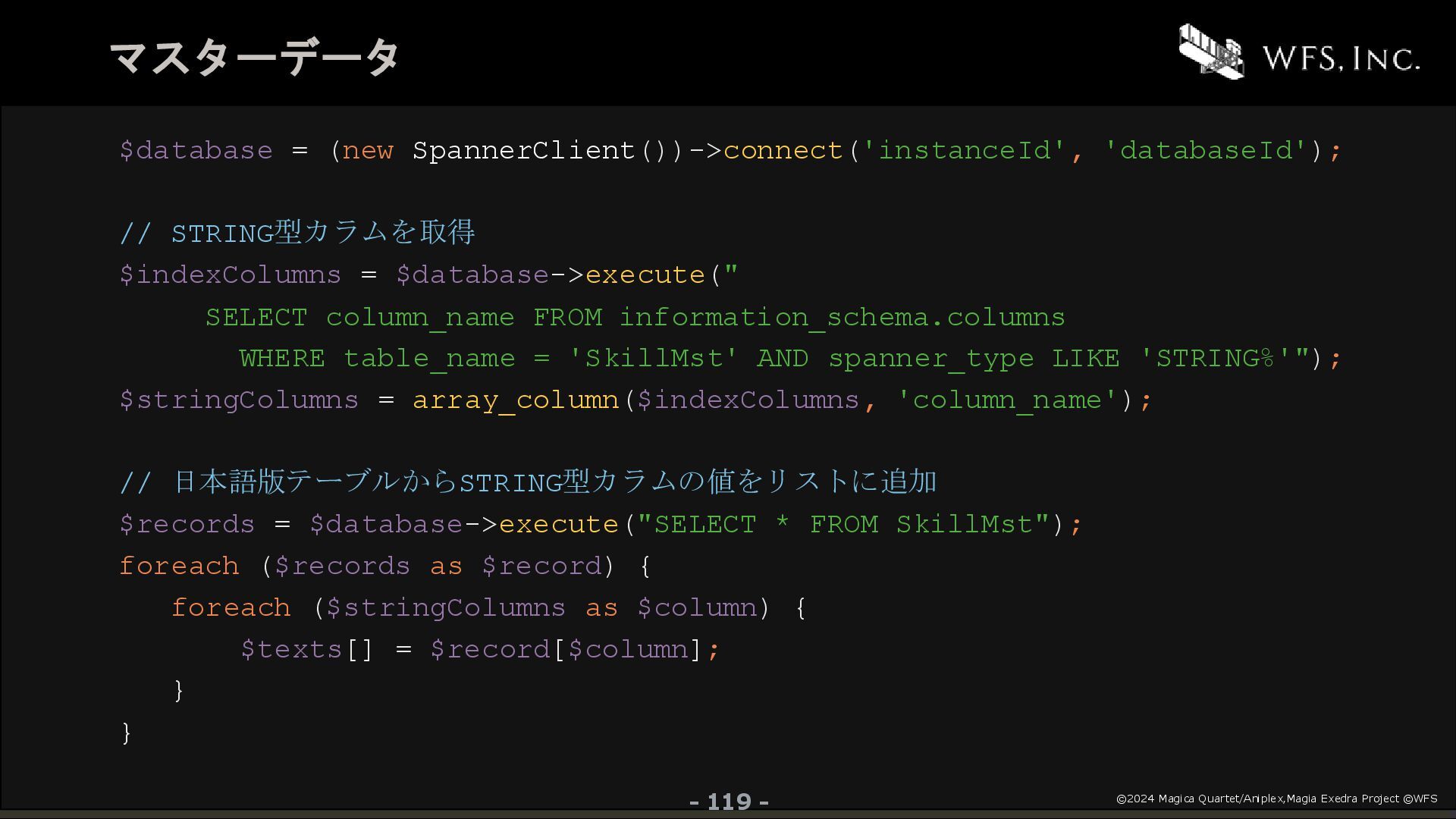Click the SpannerClient class name
This screenshot has height=819, width=1456.
click(523, 150)
